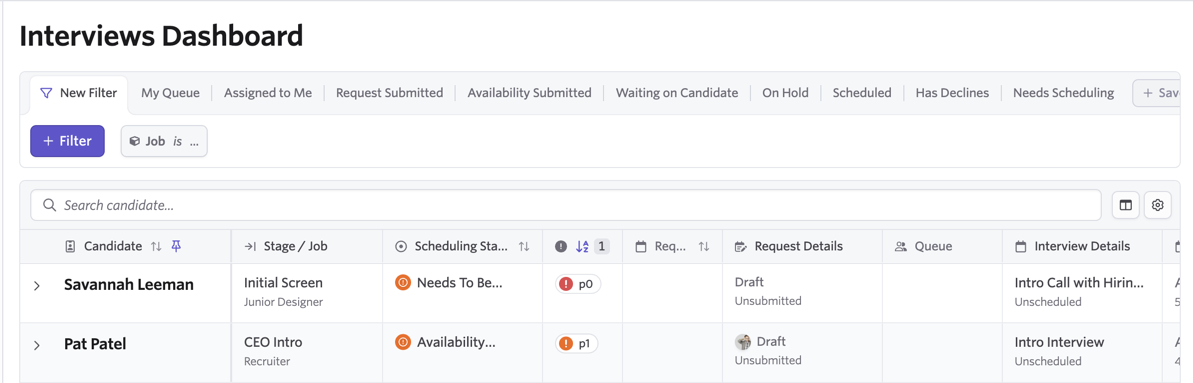Click the avatar next to Pat Patel's Draft
This screenshot has width=1193, height=383.
tap(743, 342)
